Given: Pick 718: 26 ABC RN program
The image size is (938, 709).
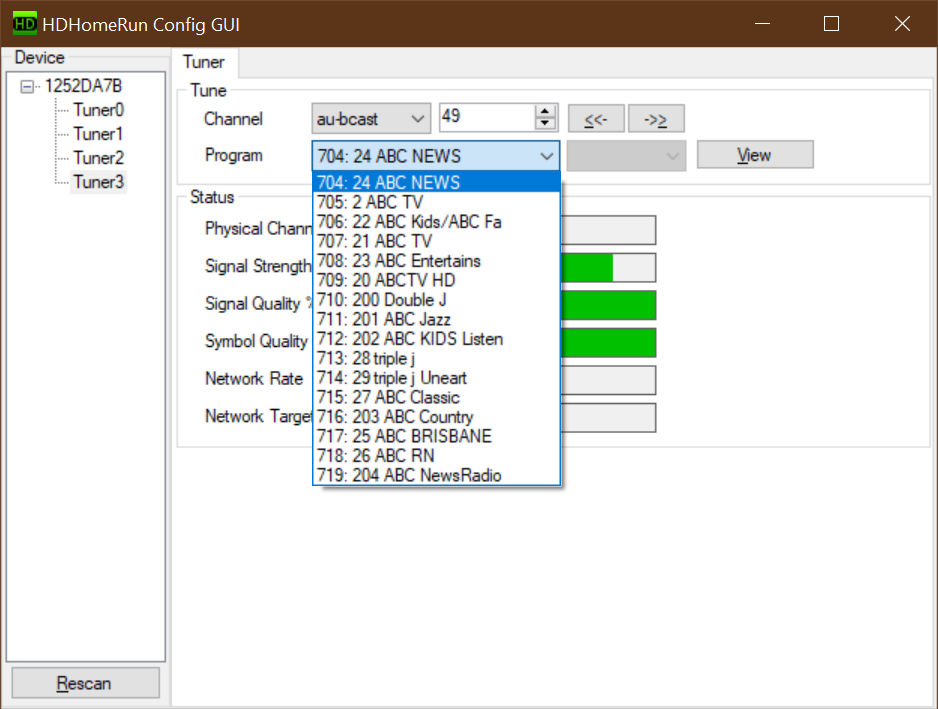Looking at the screenshot, I should point(436,456).
